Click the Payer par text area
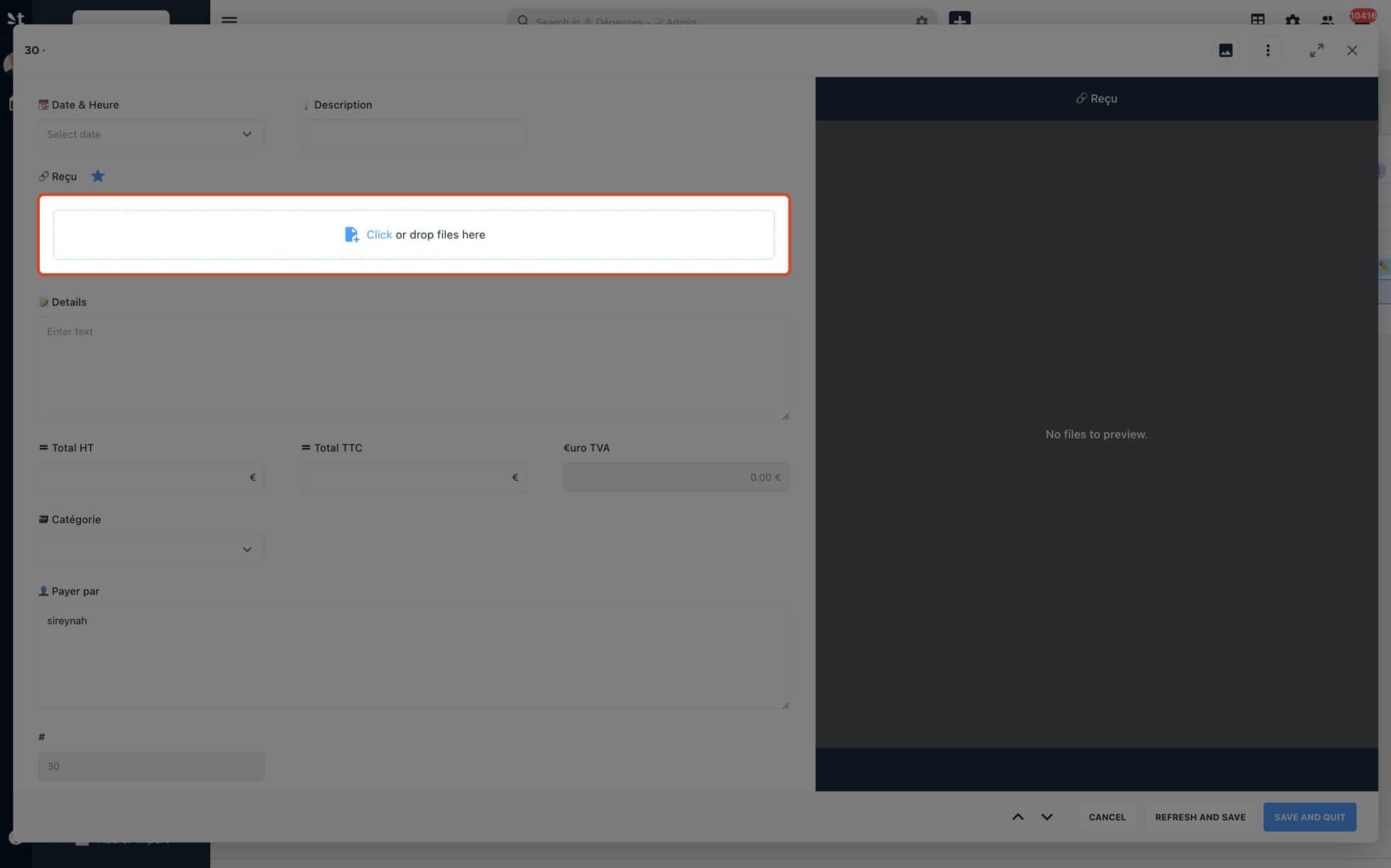 point(413,657)
